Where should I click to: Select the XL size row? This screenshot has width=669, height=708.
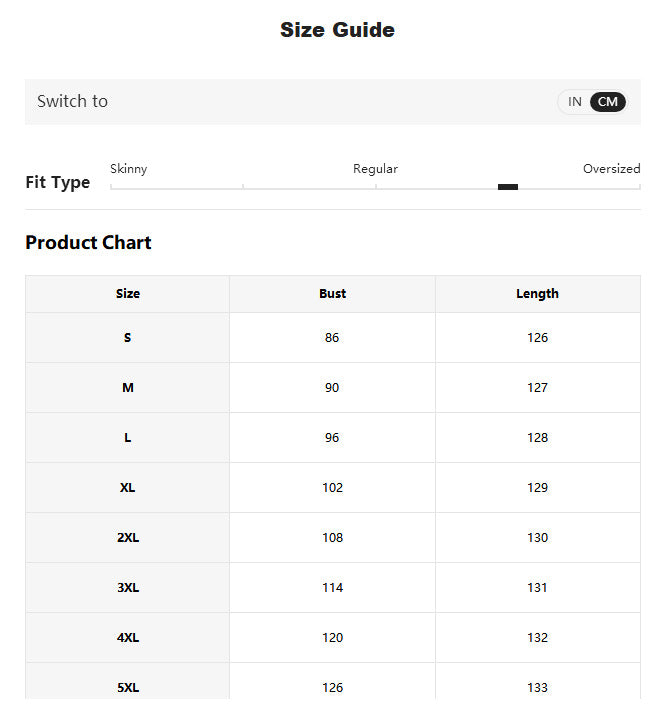(x=333, y=488)
